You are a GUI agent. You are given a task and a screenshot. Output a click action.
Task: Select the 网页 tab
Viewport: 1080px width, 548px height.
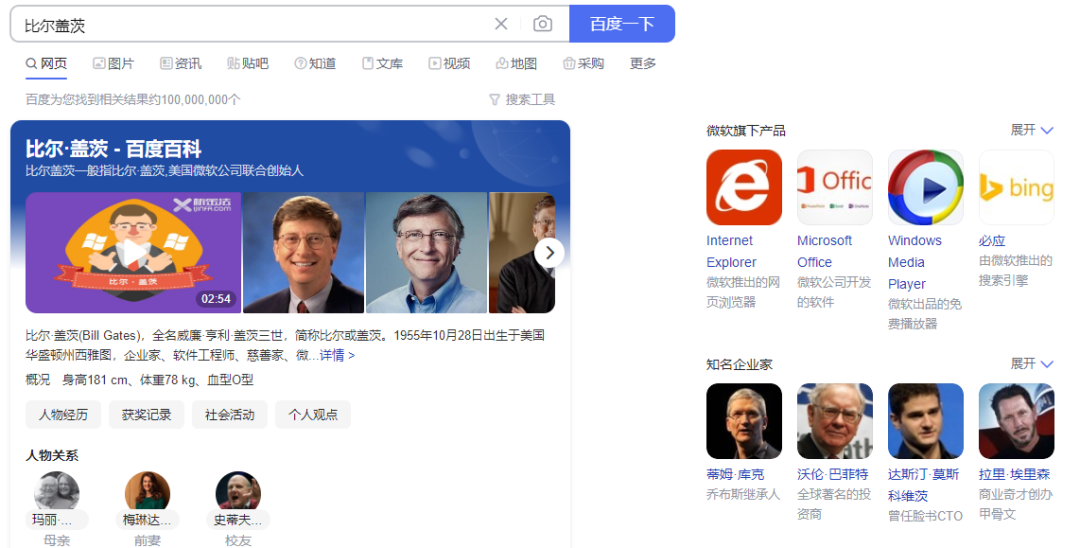pyautogui.click(x=46, y=63)
